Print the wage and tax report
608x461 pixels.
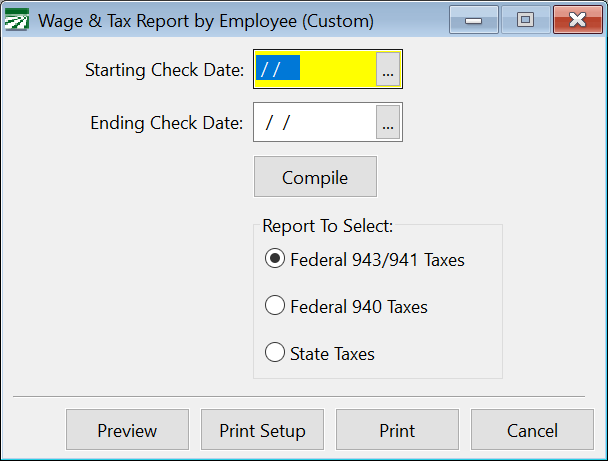[x=397, y=431]
